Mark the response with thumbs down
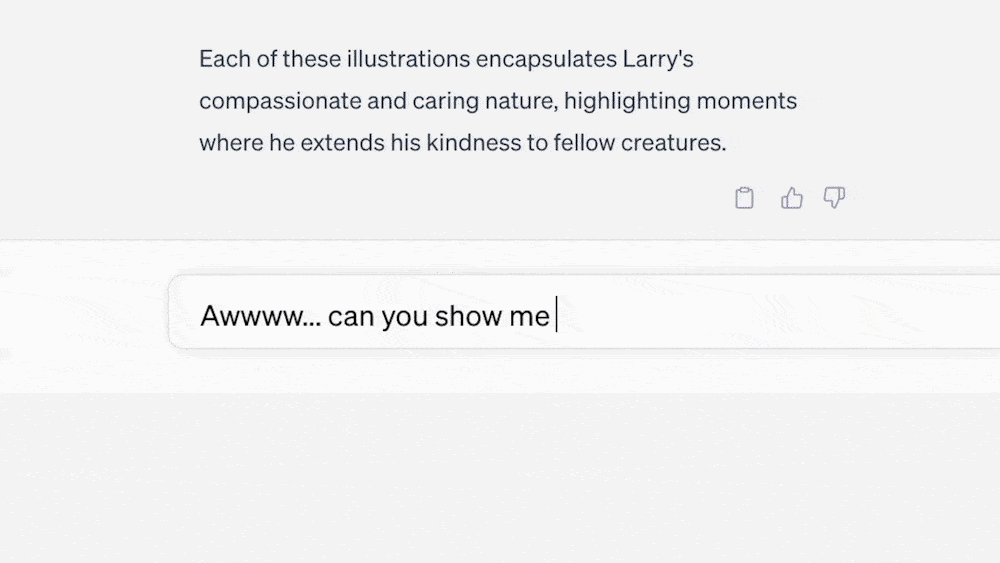 click(x=834, y=198)
